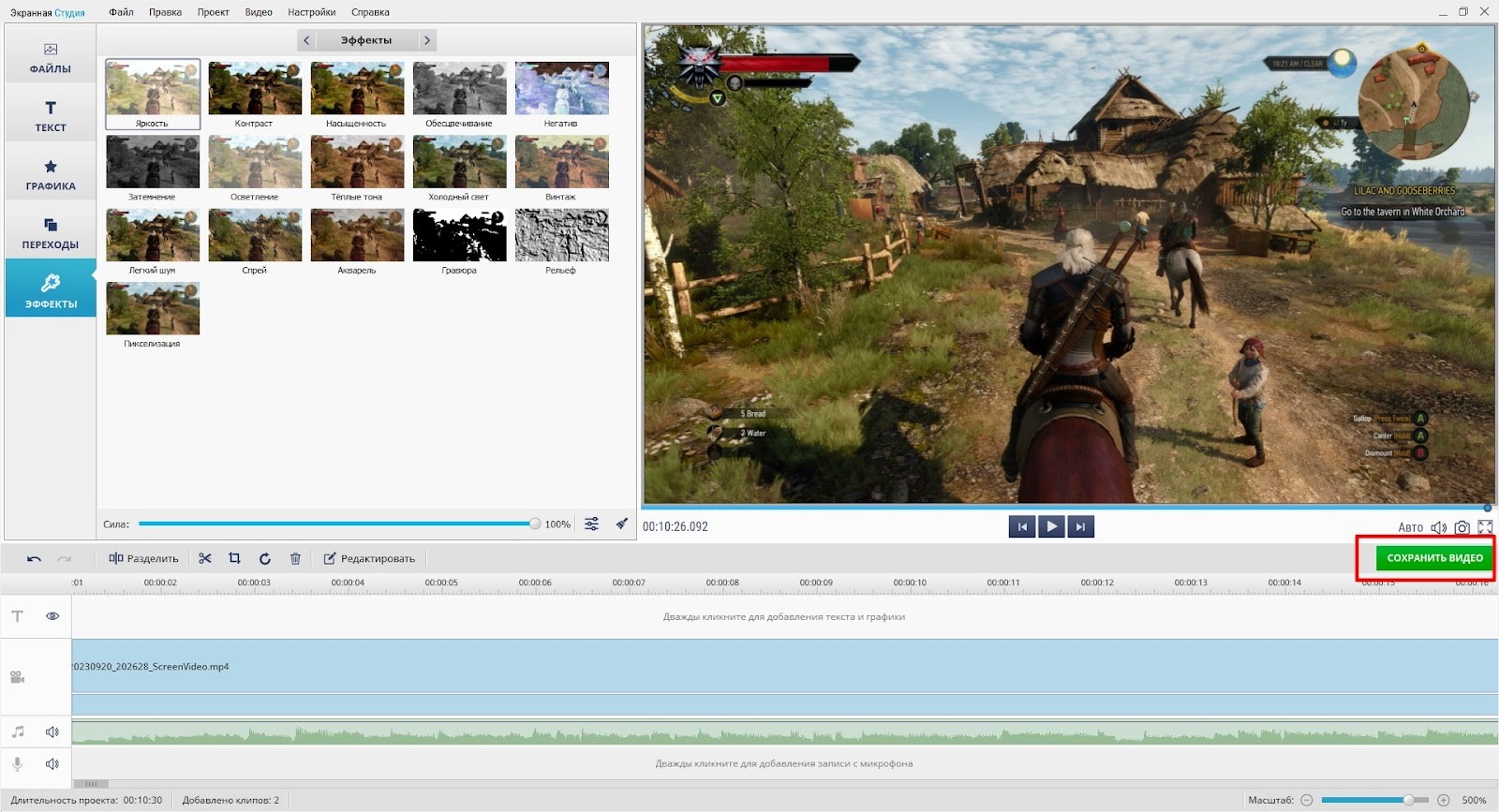The width and height of the screenshot is (1499, 812).
Task: Select the Яркость effect thumbnail
Action: [x=153, y=94]
